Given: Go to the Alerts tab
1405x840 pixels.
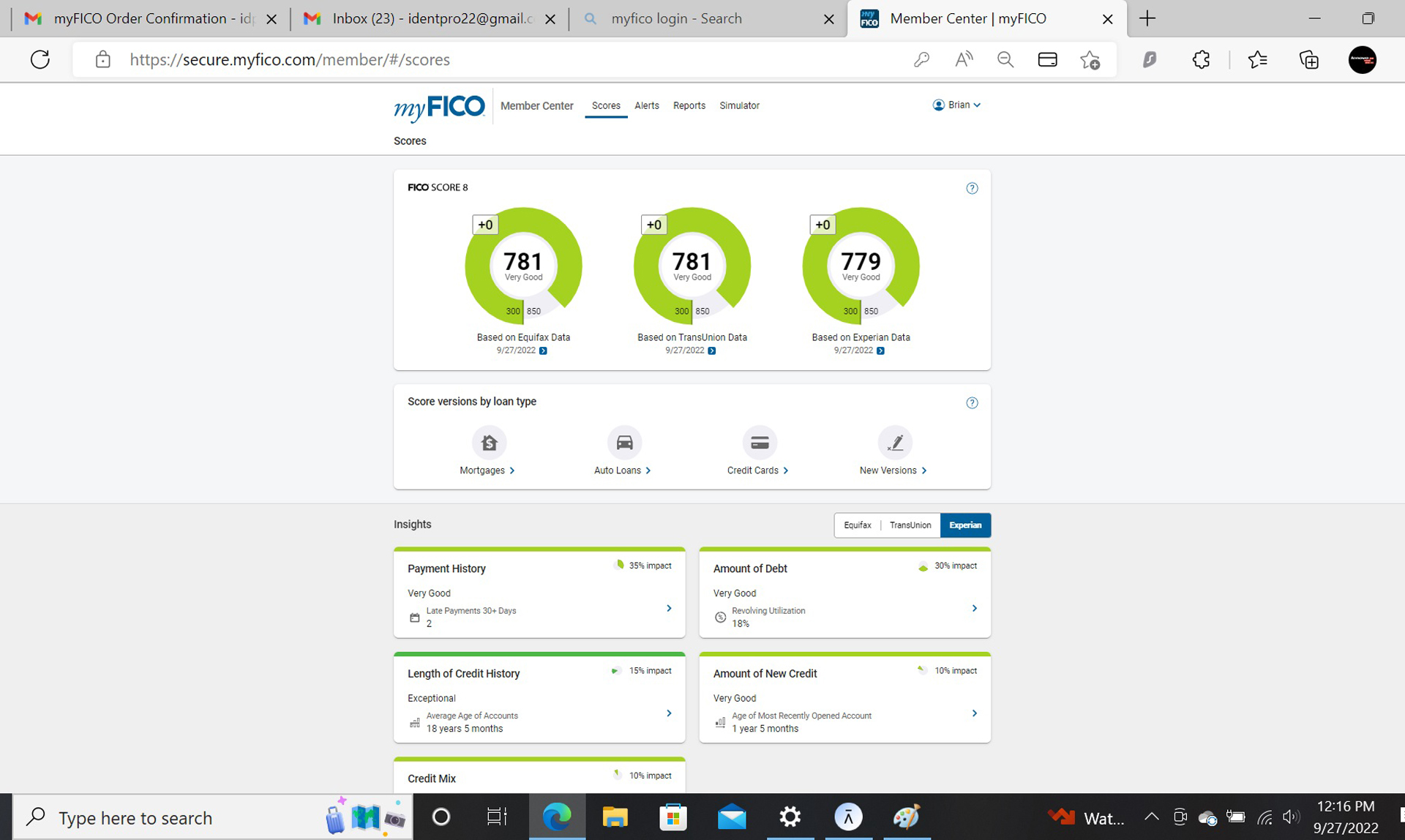Looking at the screenshot, I should tap(646, 106).
